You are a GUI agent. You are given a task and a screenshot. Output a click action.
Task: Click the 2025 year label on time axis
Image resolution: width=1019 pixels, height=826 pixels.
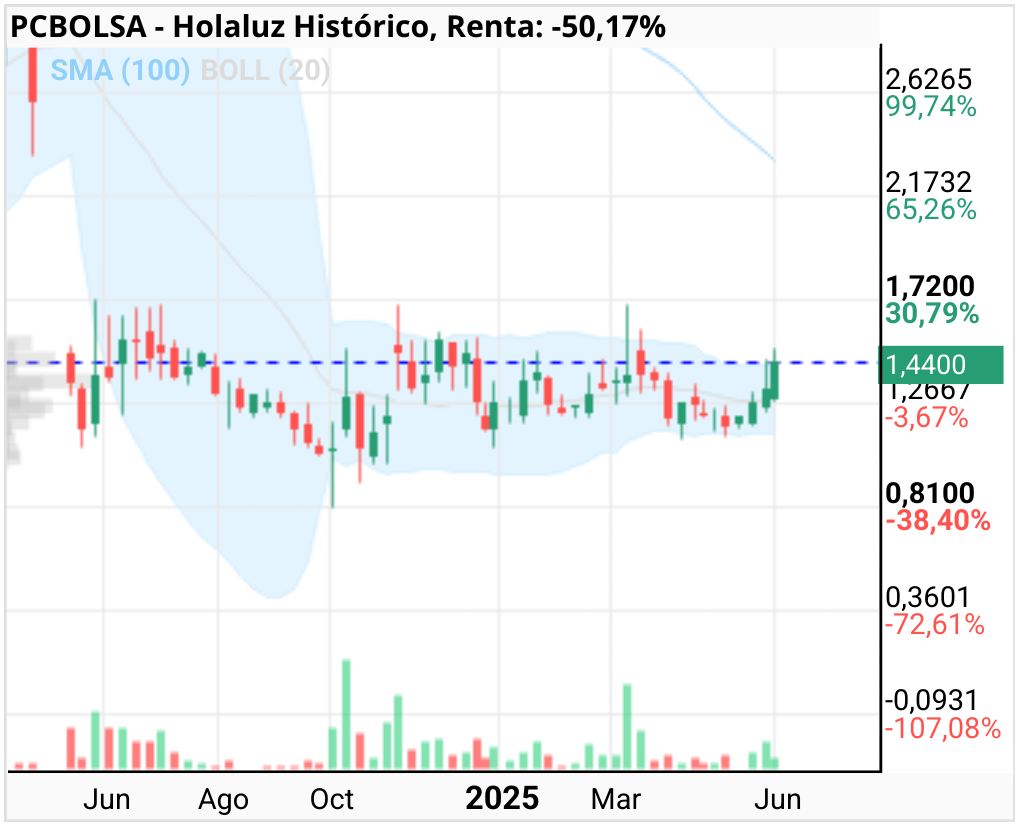(x=502, y=799)
